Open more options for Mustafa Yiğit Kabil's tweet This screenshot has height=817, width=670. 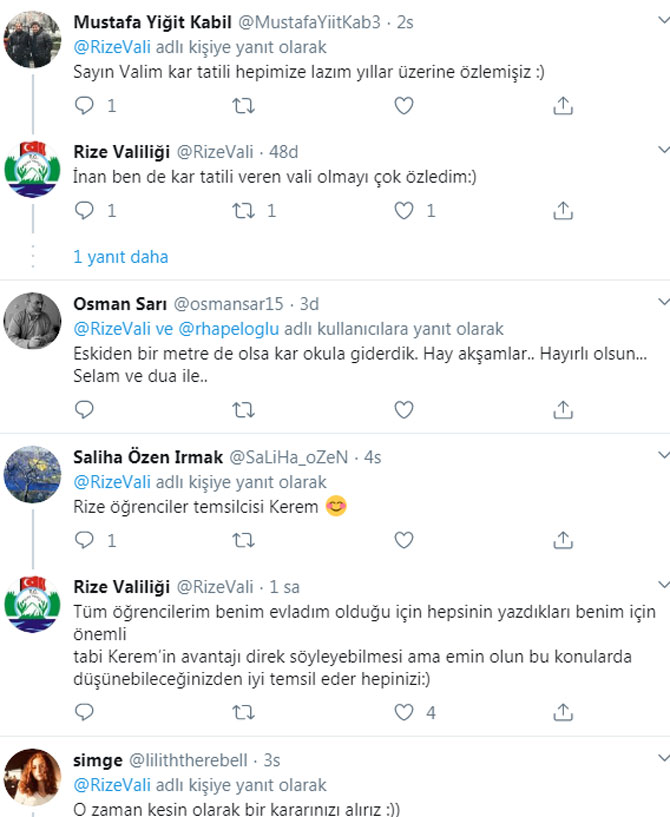click(x=661, y=24)
